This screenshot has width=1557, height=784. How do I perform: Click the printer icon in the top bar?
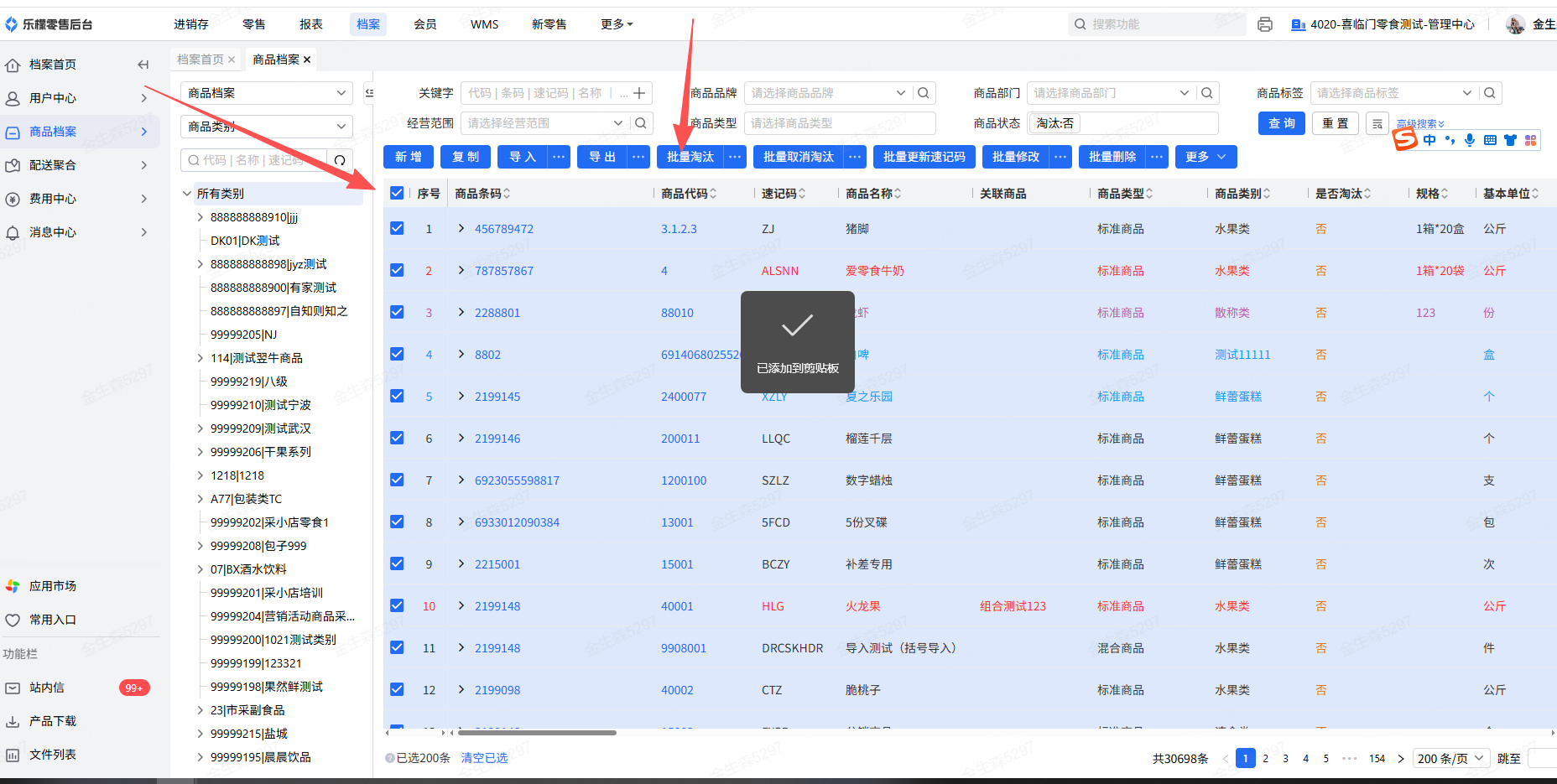click(x=1265, y=24)
